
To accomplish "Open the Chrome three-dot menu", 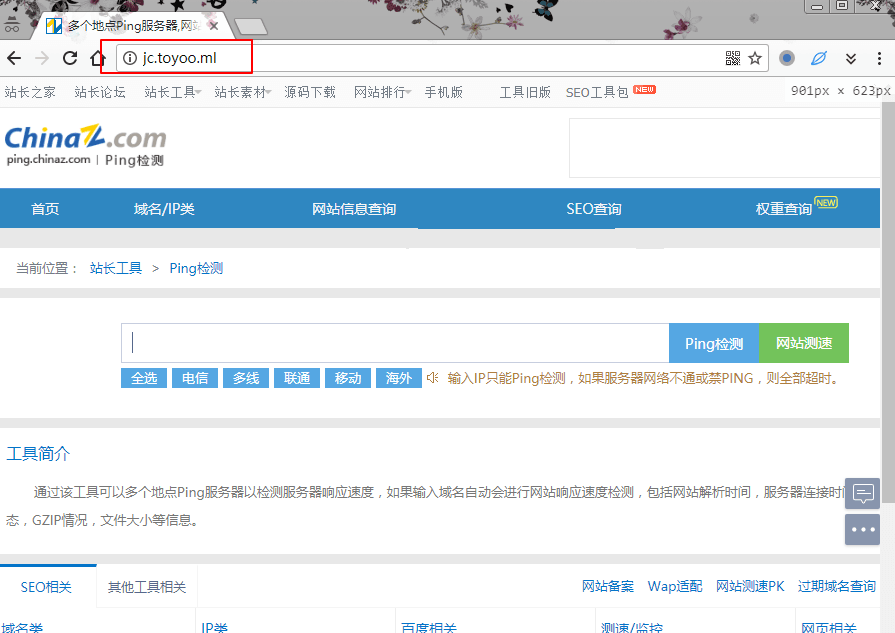I will point(877,58).
